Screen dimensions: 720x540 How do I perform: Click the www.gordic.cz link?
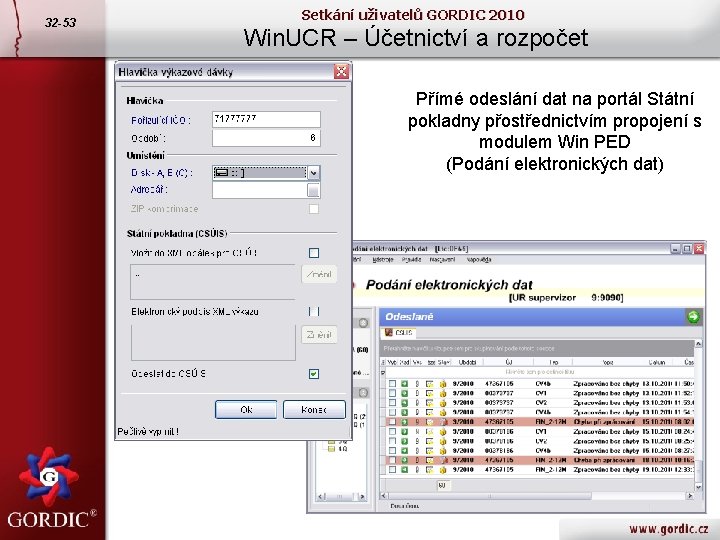[668, 529]
